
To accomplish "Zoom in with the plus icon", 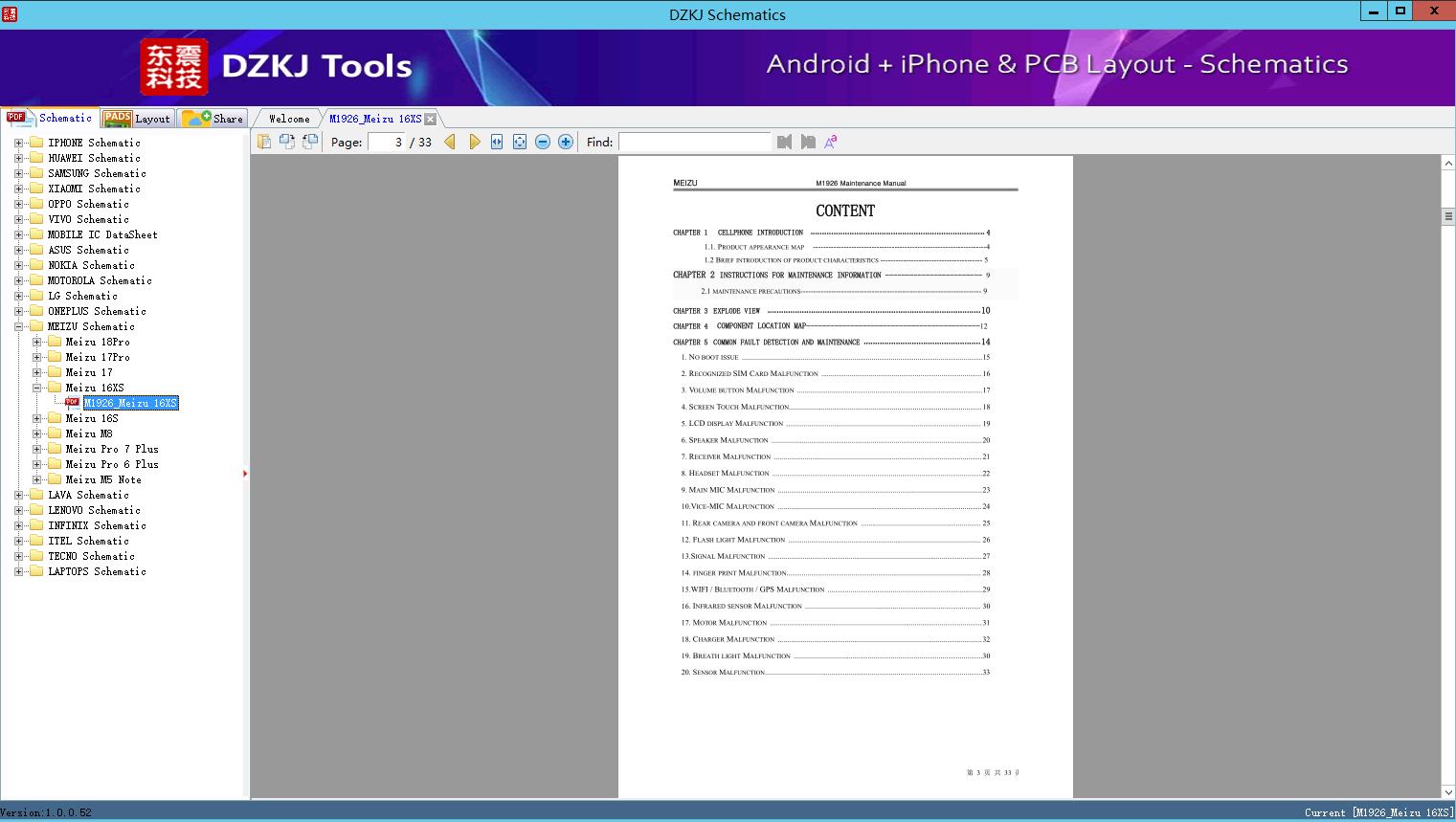I will [x=566, y=142].
